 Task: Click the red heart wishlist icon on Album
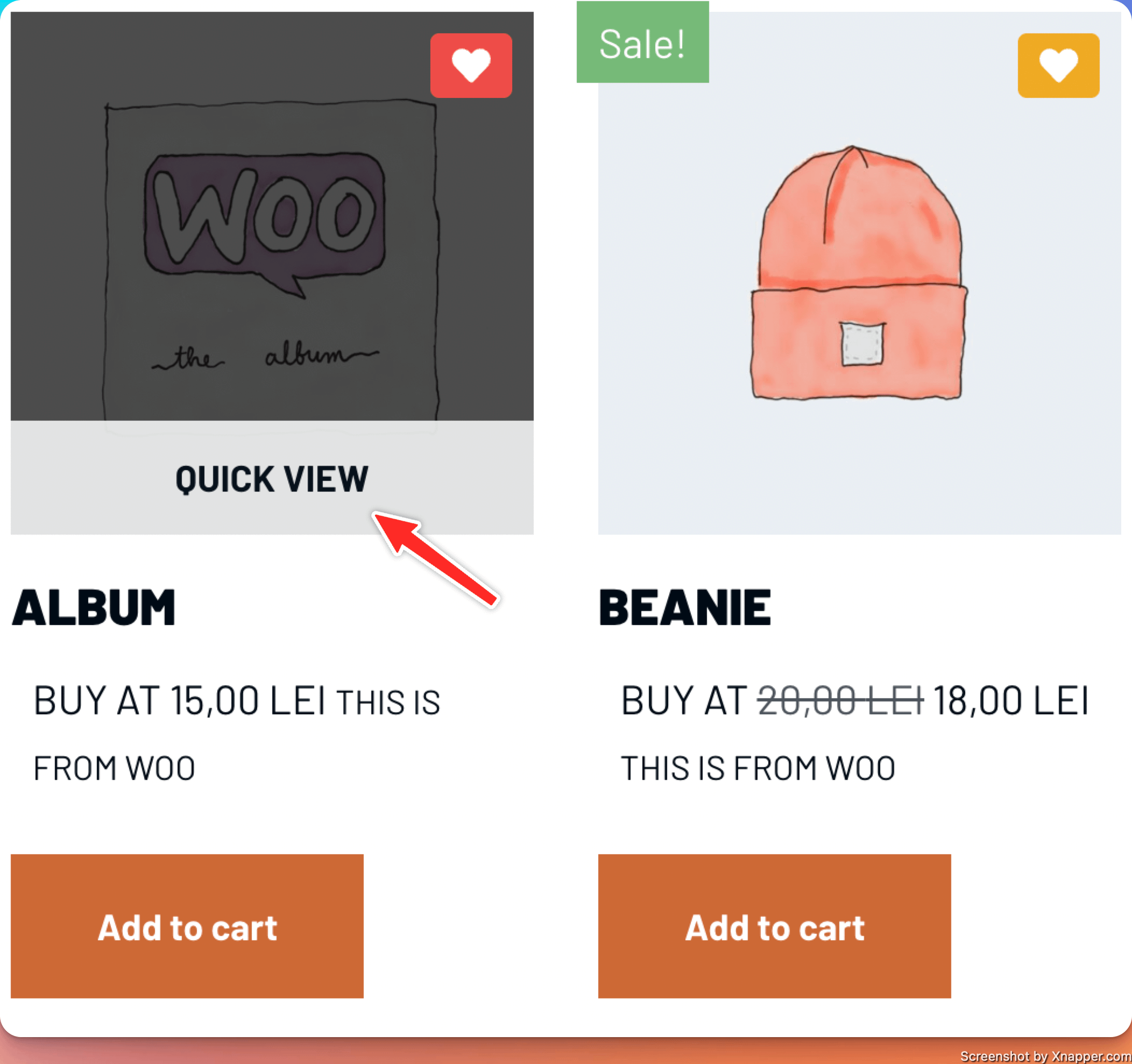pos(471,66)
